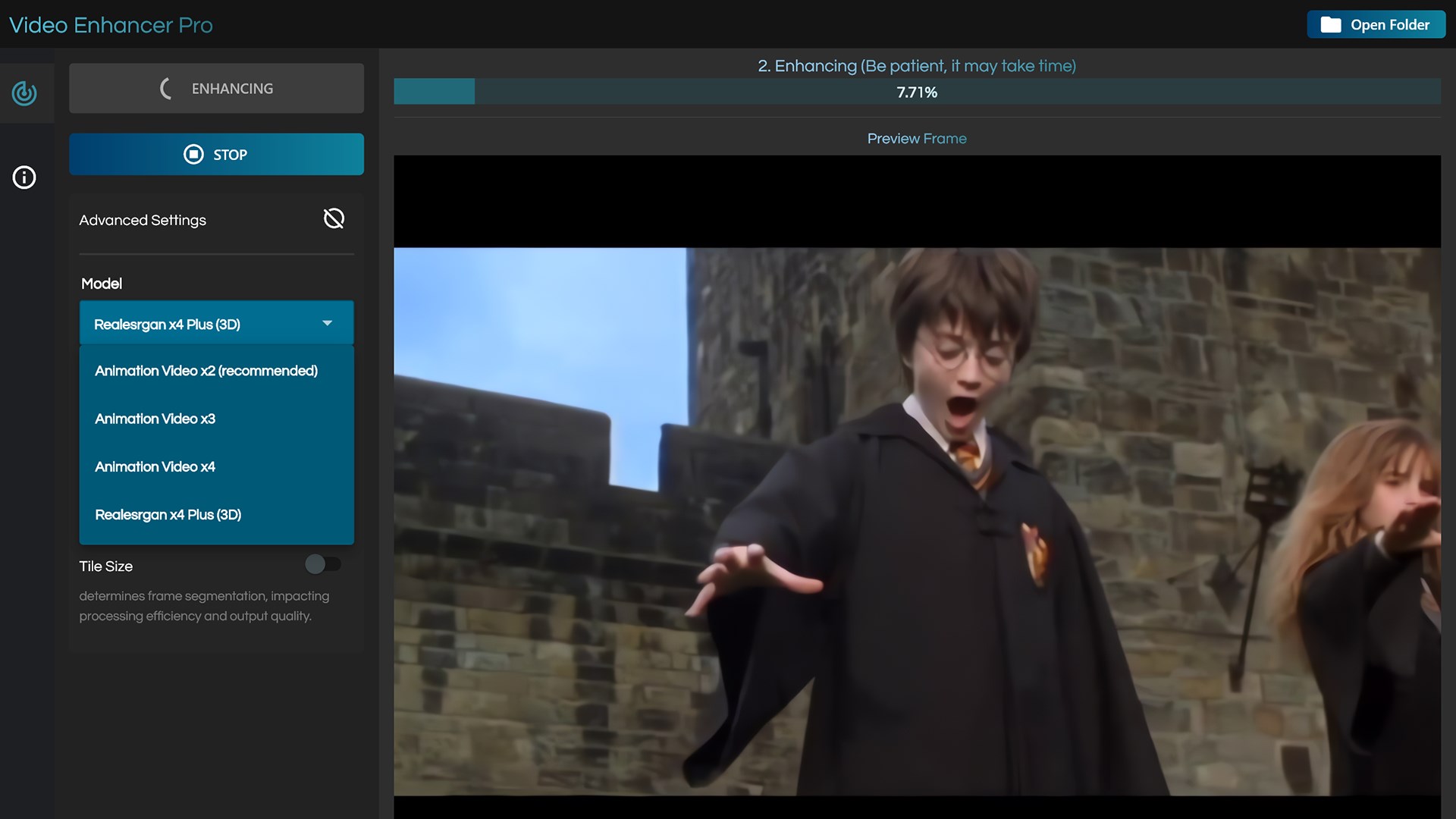Image resolution: width=1456 pixels, height=819 pixels.
Task: Click the Advanced Settings header
Action: click(143, 220)
